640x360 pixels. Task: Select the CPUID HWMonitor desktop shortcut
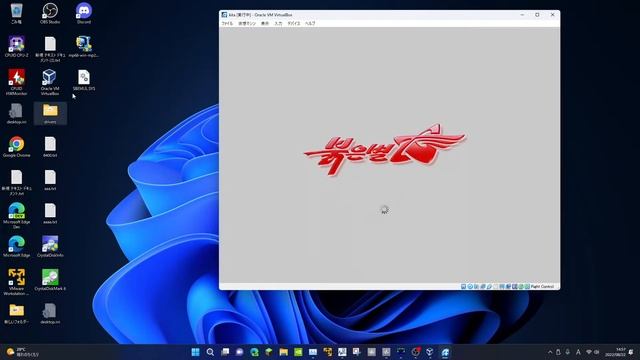tap(16, 82)
